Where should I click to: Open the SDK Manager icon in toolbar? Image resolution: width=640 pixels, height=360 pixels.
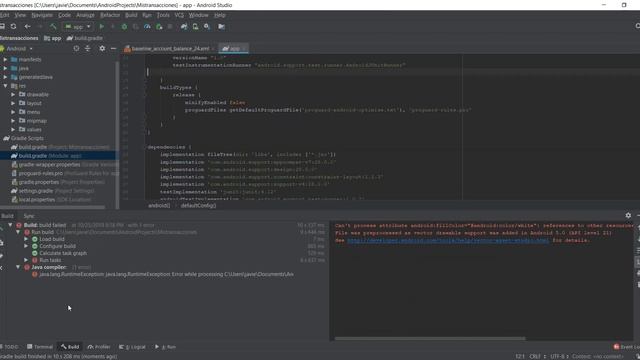[207, 27]
